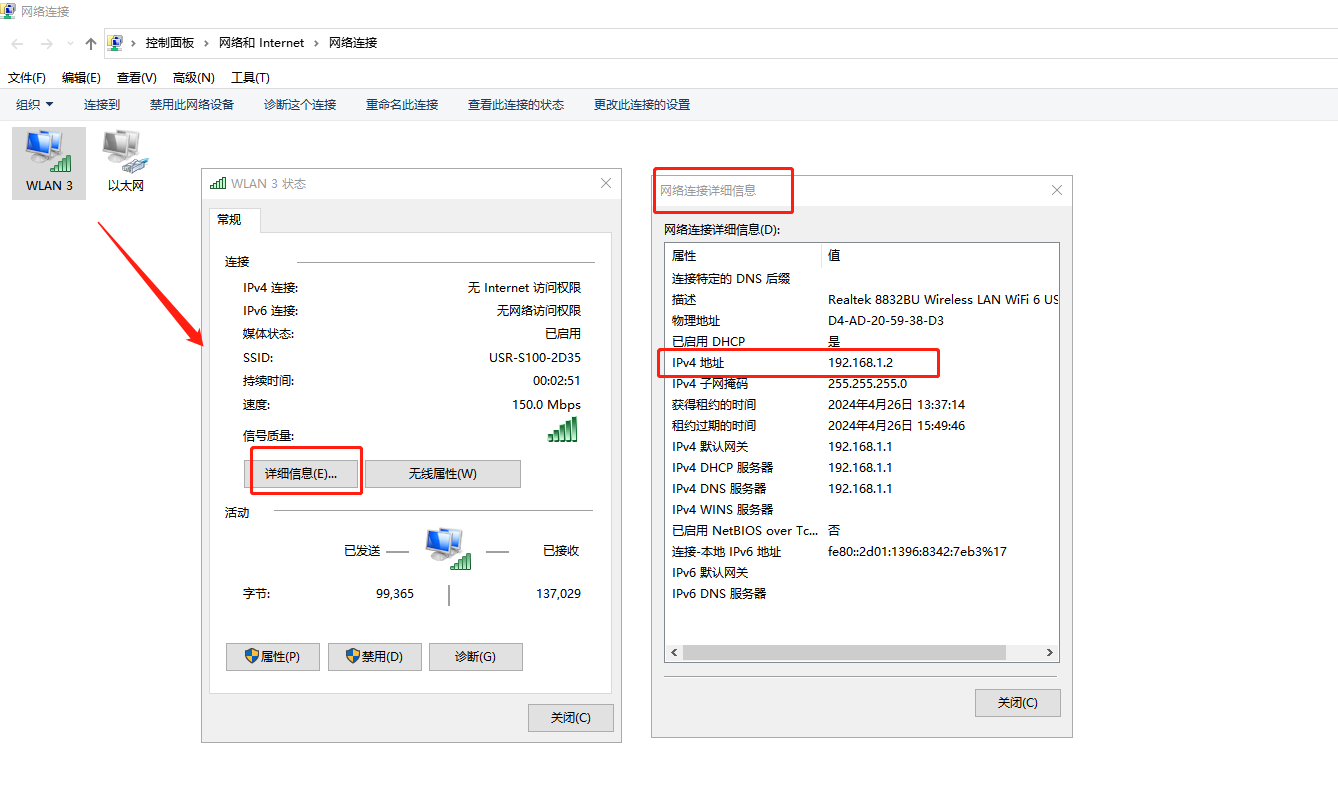
Task: Expand breadcrumb arrow after 网络和 Internet
Action: (x=316, y=43)
